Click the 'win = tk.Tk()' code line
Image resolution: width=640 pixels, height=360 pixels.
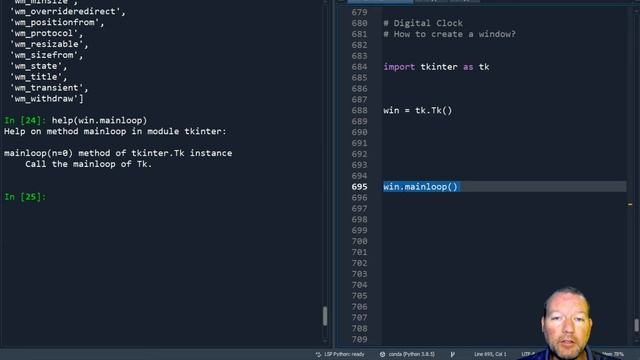[x=418, y=111]
